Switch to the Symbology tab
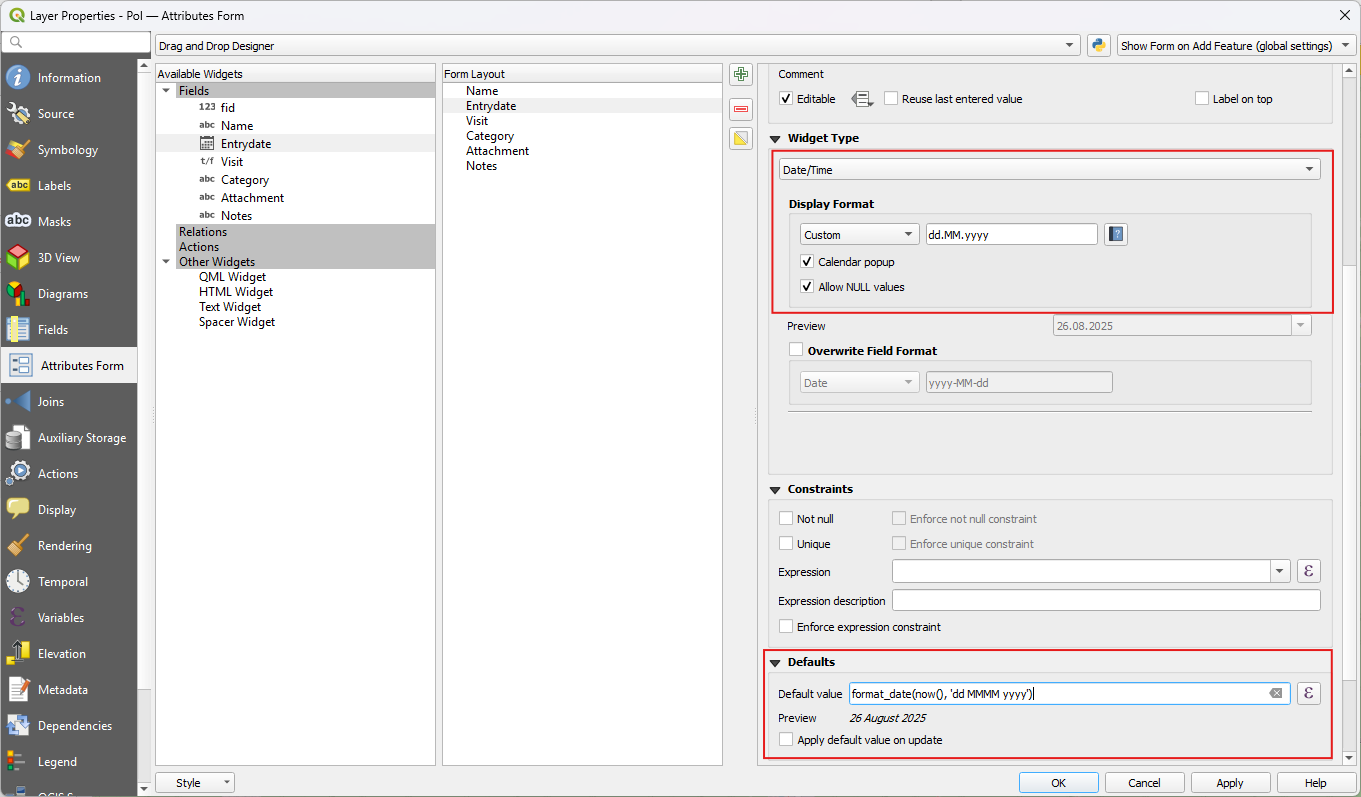This screenshot has width=1361, height=797. [x=68, y=150]
